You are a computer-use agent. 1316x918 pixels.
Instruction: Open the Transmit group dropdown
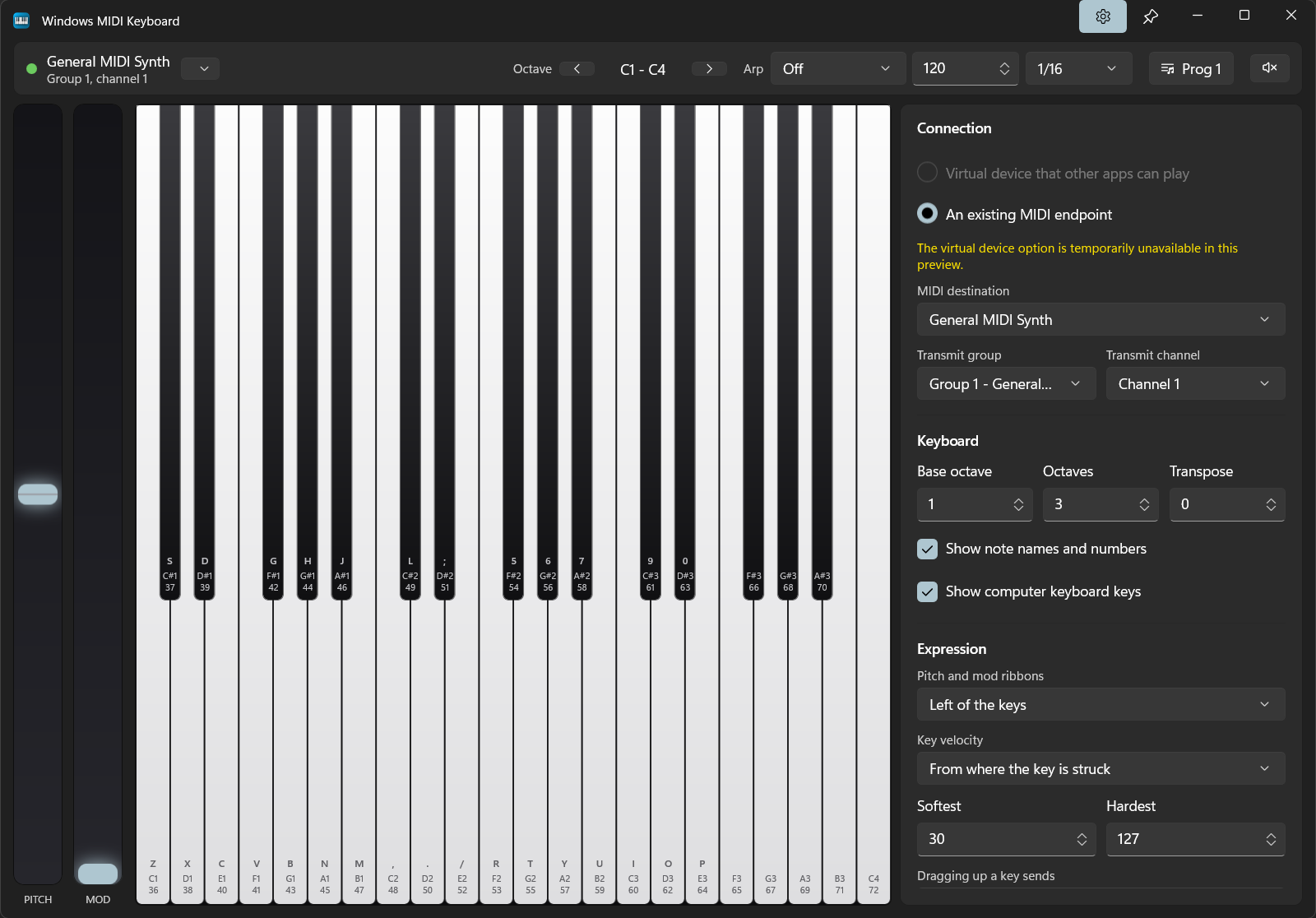[1006, 383]
